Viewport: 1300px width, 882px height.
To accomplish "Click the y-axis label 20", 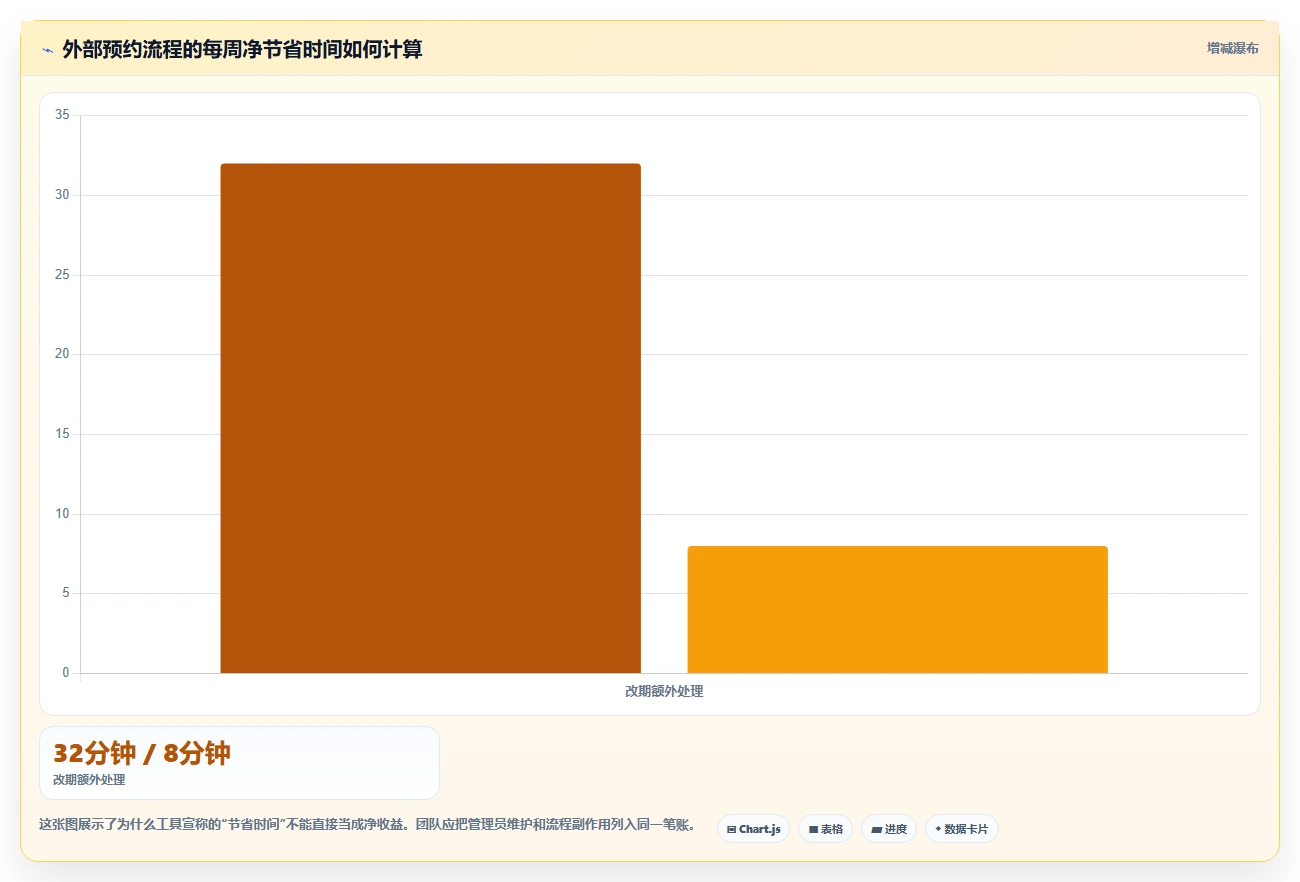I will (62, 354).
